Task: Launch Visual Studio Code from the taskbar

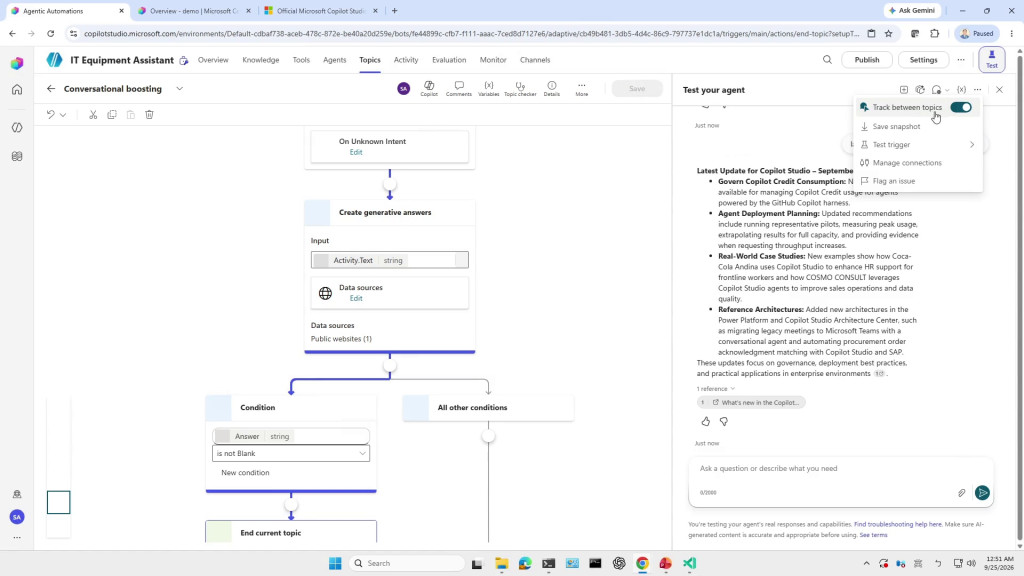Action: click(690, 564)
